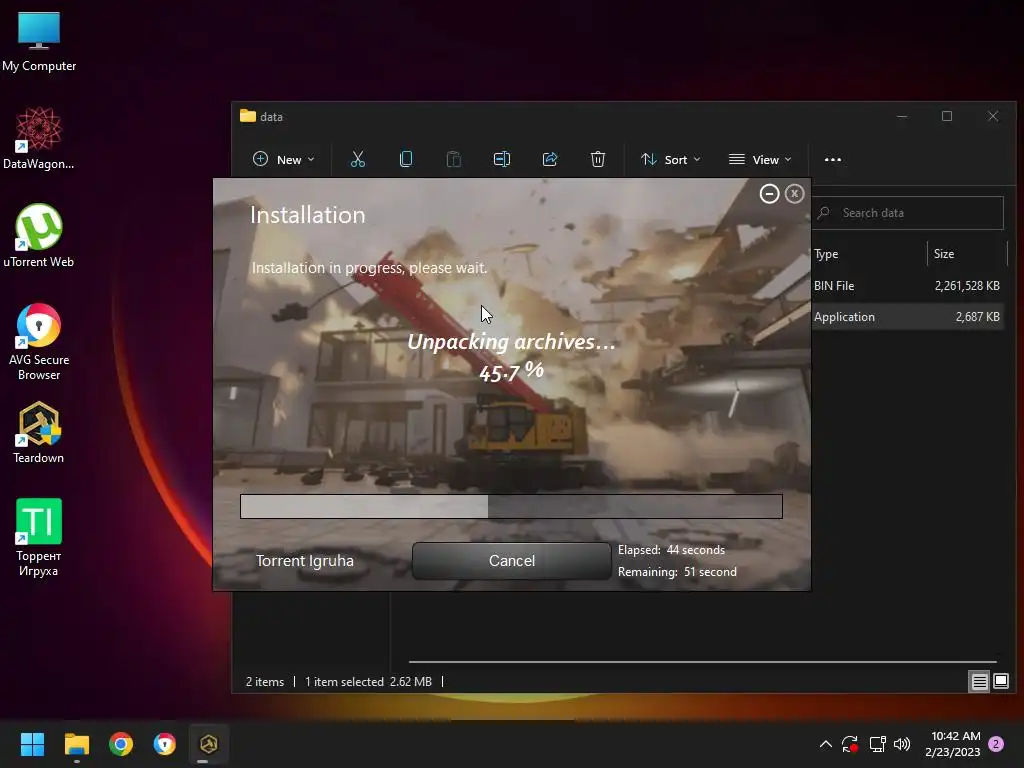
Task: Open the New dropdown in File Explorer
Action: [x=283, y=159]
